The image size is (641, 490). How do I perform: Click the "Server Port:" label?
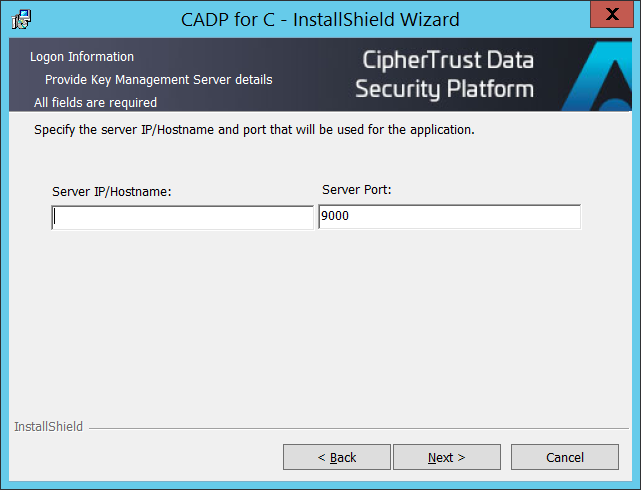pos(356,189)
